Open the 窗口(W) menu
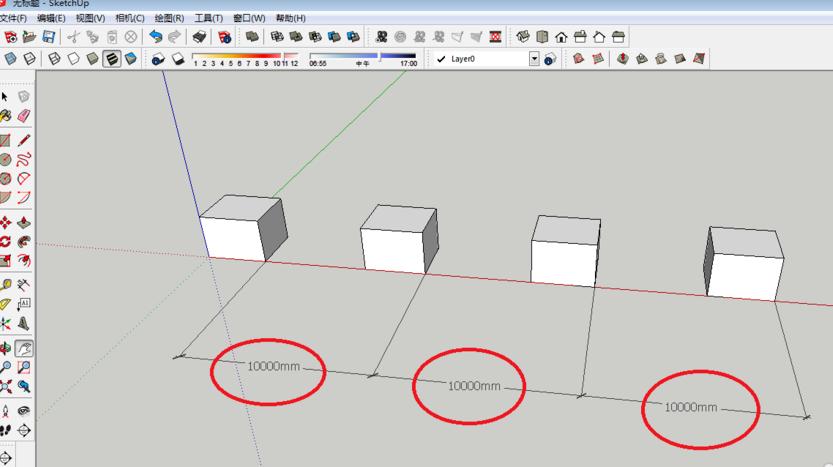Screen dimensions: 833x467 pyautogui.click(x=249, y=18)
